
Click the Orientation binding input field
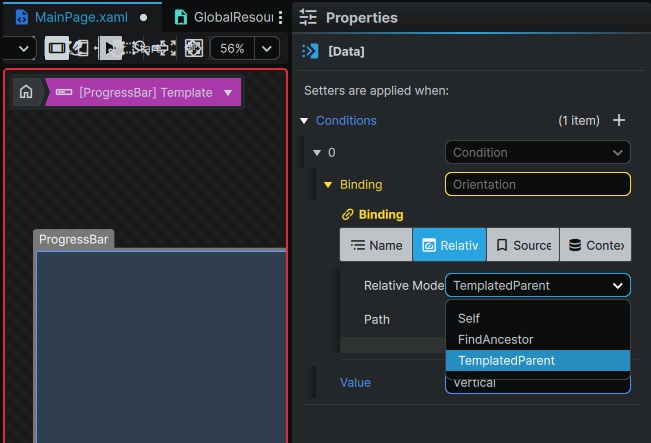537,185
